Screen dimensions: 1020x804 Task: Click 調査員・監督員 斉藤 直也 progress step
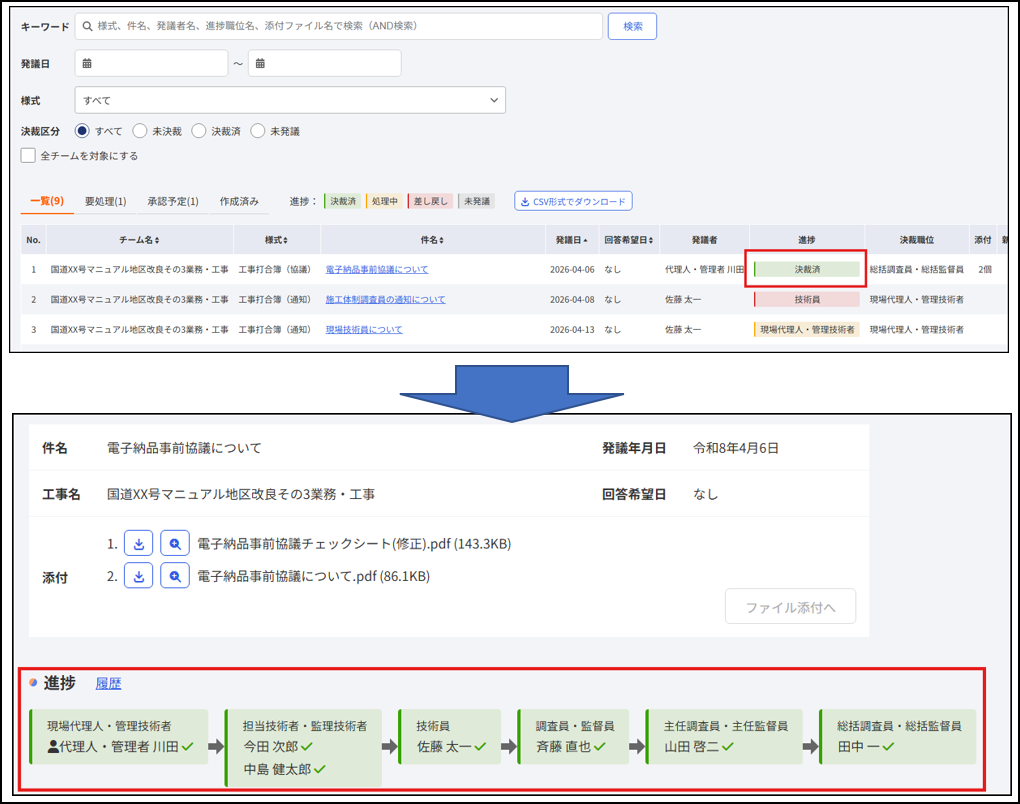pyautogui.click(x=573, y=736)
